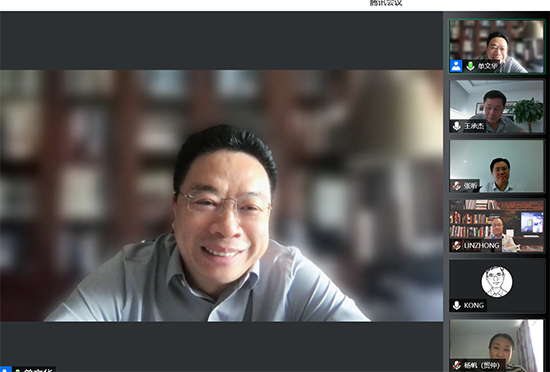550x372 pixels.
Task: Click the LINZHONG name label
Action: 482,246
